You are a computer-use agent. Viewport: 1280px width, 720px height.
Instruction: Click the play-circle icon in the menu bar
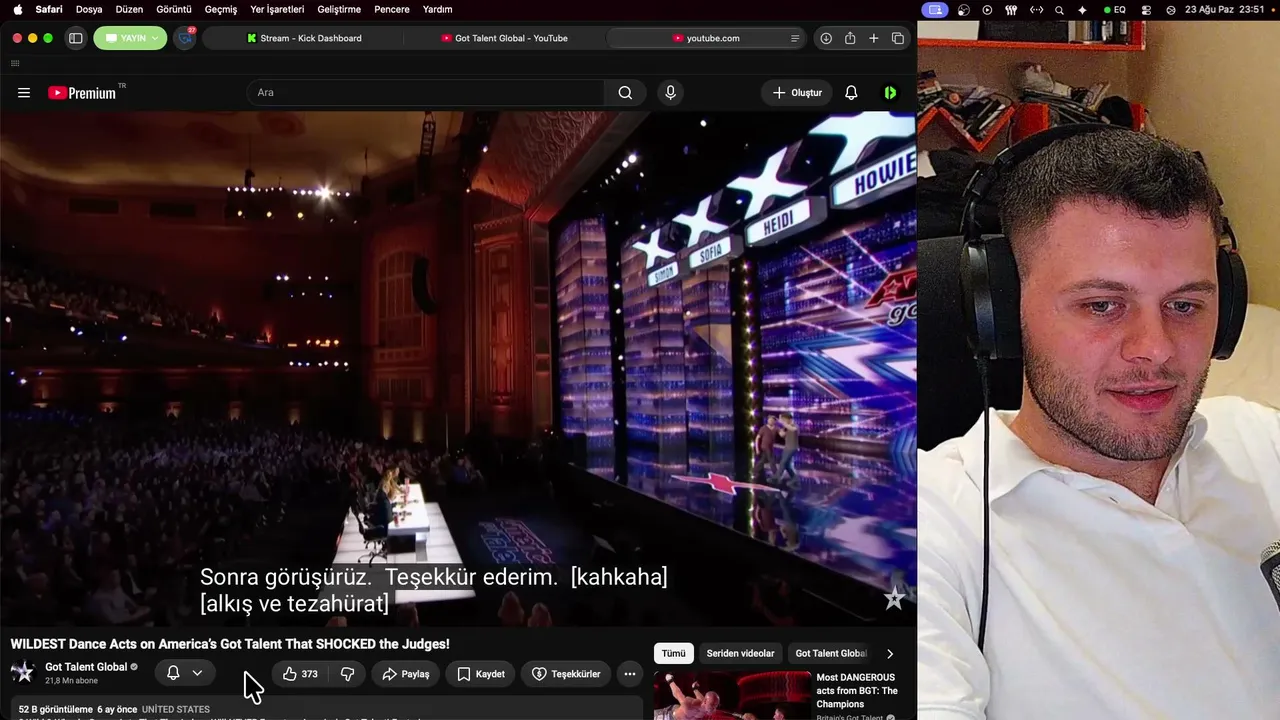tap(988, 9)
